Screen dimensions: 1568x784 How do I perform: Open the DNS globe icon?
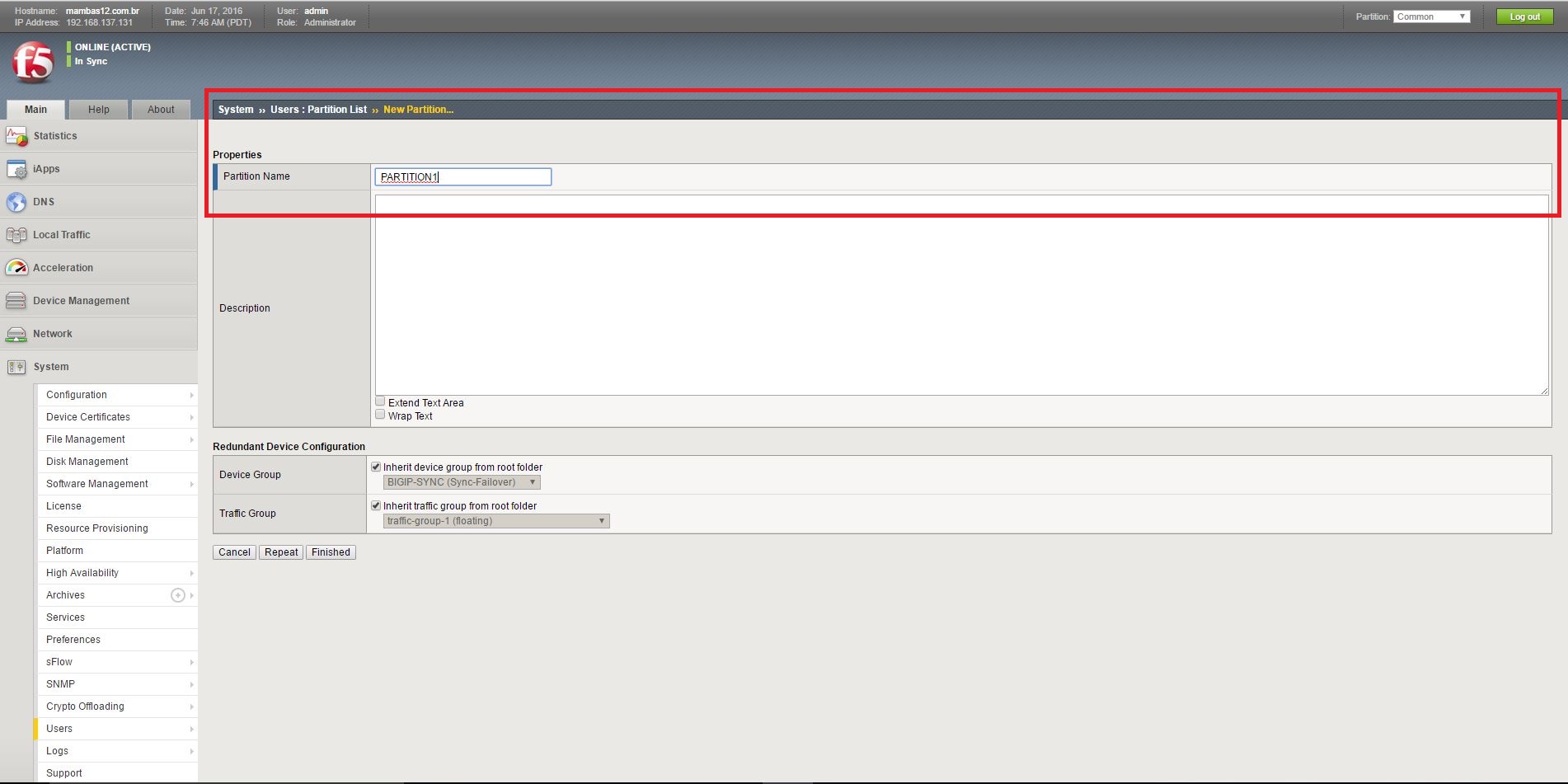pyautogui.click(x=16, y=202)
